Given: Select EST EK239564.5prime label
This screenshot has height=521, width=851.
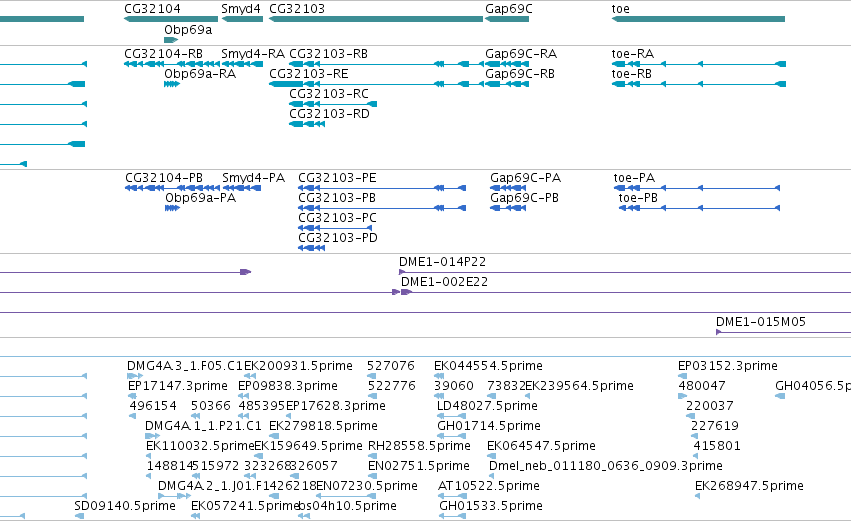Looking at the screenshot, I should tap(579, 386).
